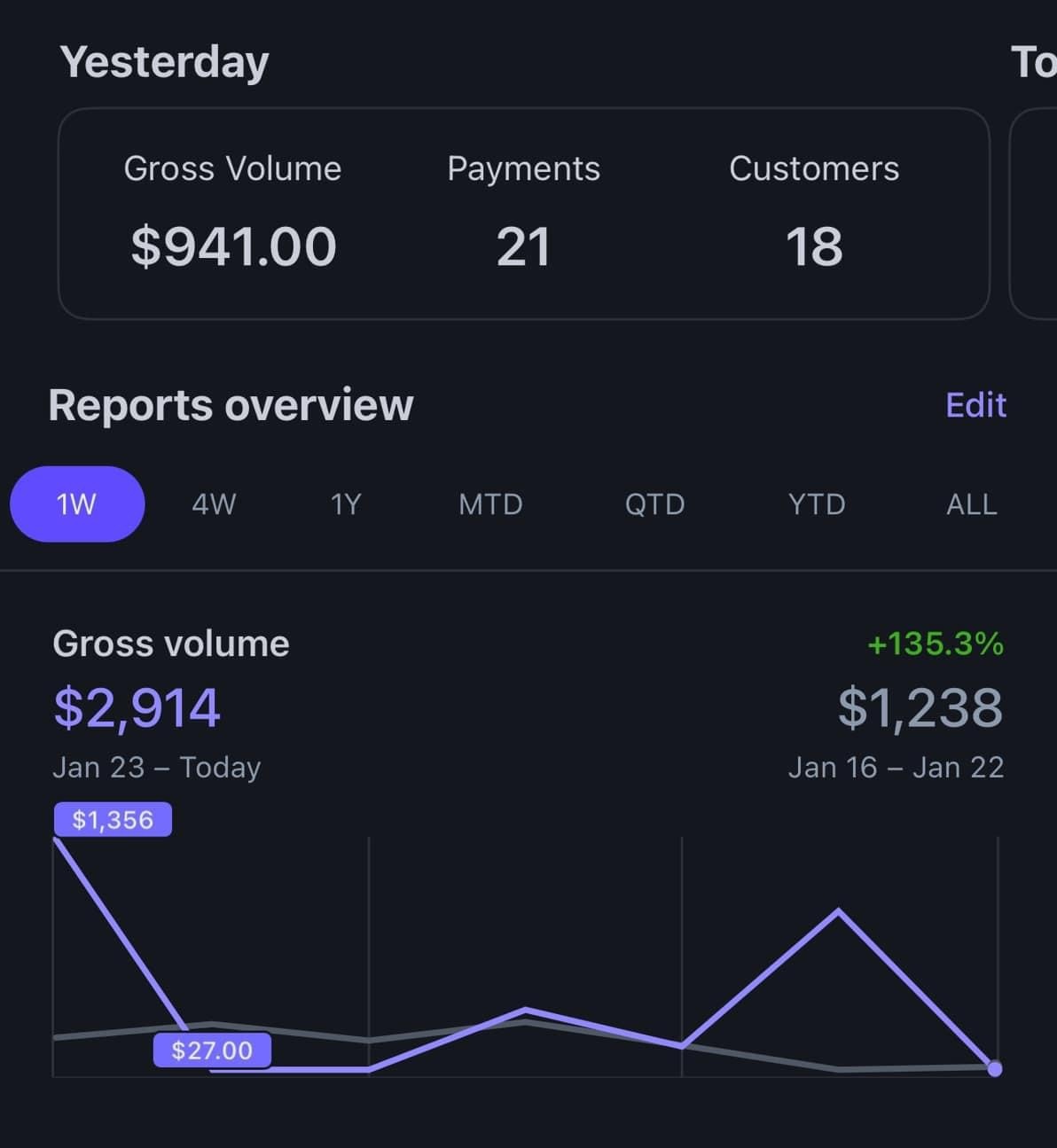Tap the Jan 16 – Jan 22 date range

tap(896, 767)
